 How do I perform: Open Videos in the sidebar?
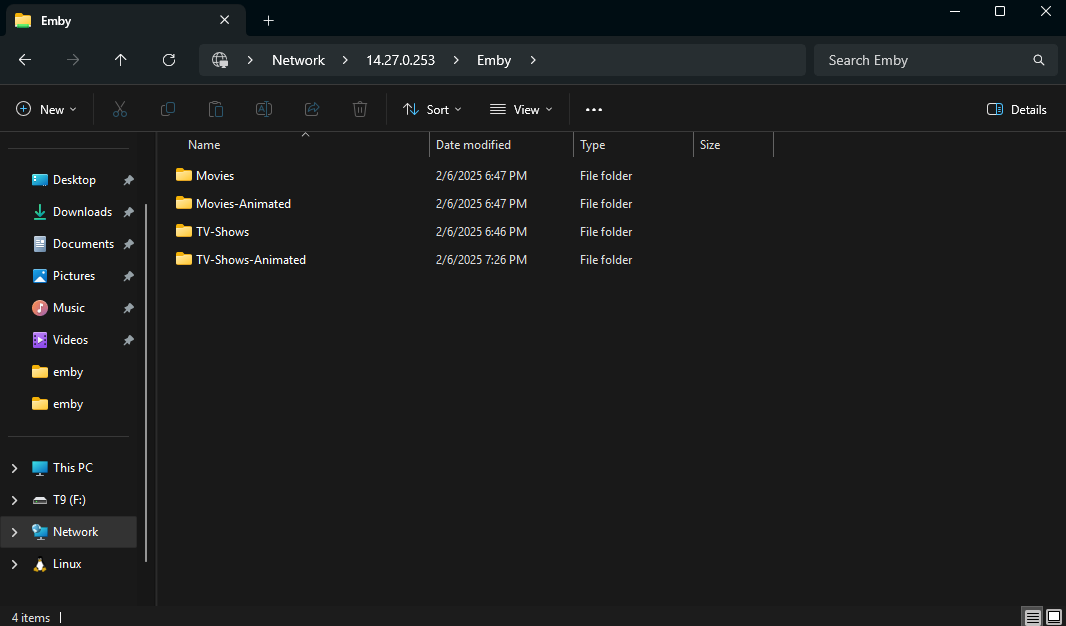73,340
